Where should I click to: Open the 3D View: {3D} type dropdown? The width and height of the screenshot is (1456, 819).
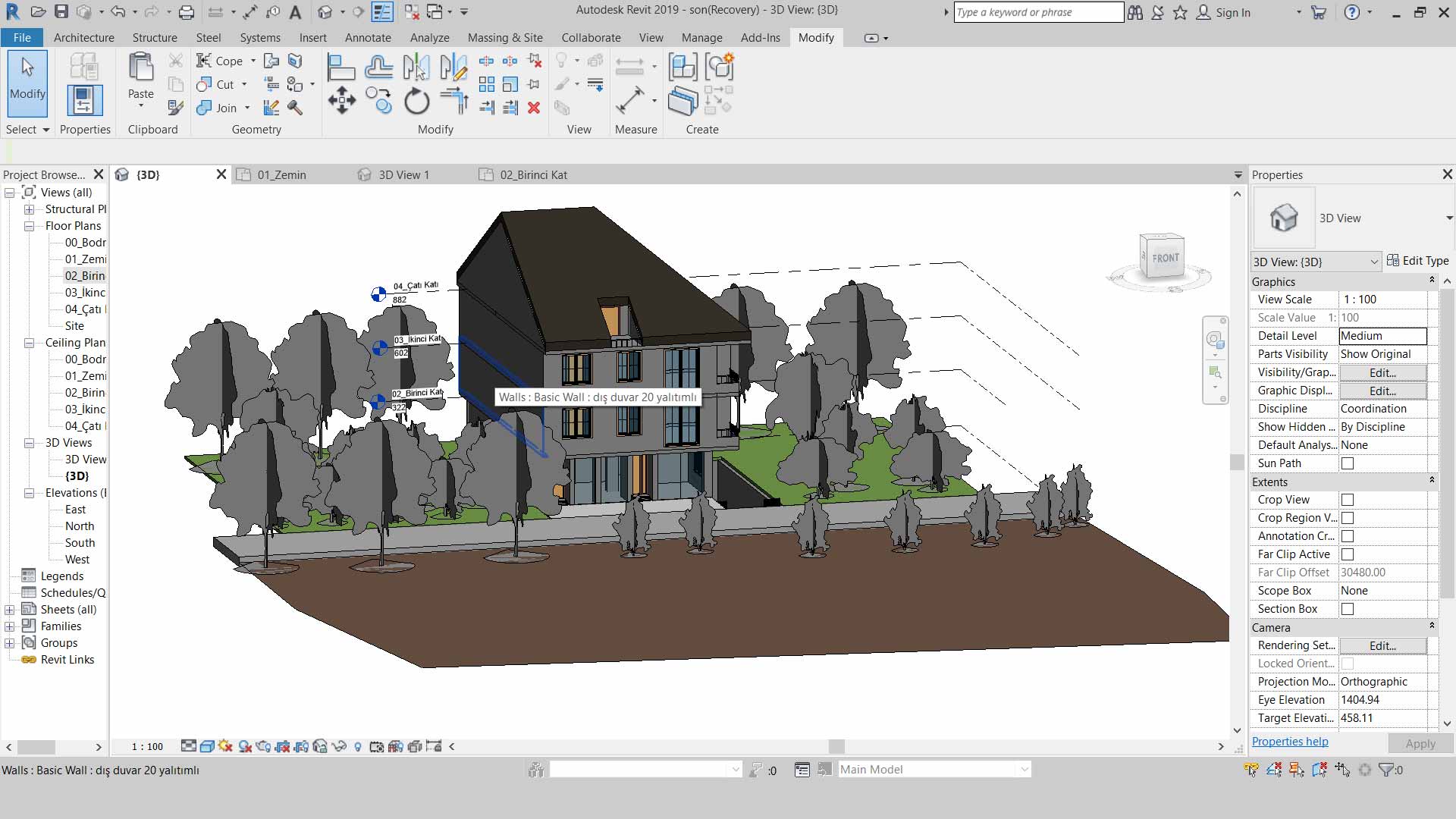[1373, 262]
